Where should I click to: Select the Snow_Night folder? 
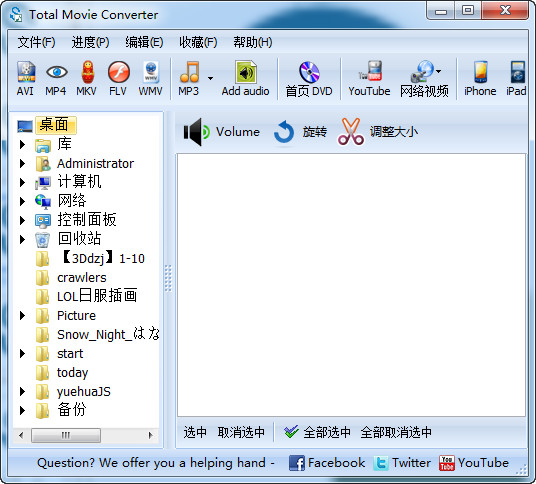108,334
